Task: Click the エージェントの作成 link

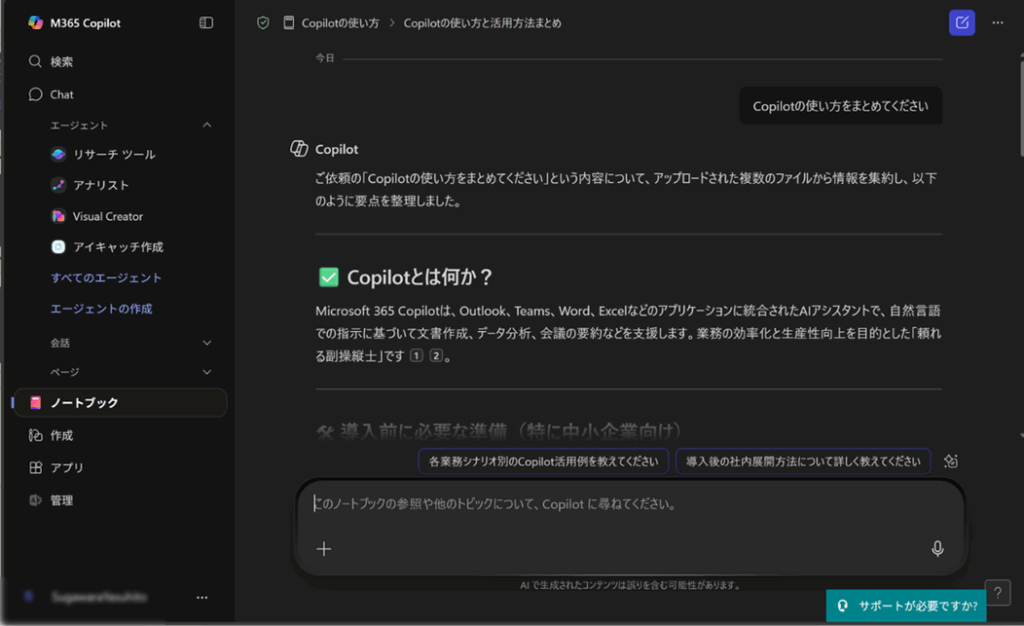Action: pyautogui.click(x=101, y=309)
